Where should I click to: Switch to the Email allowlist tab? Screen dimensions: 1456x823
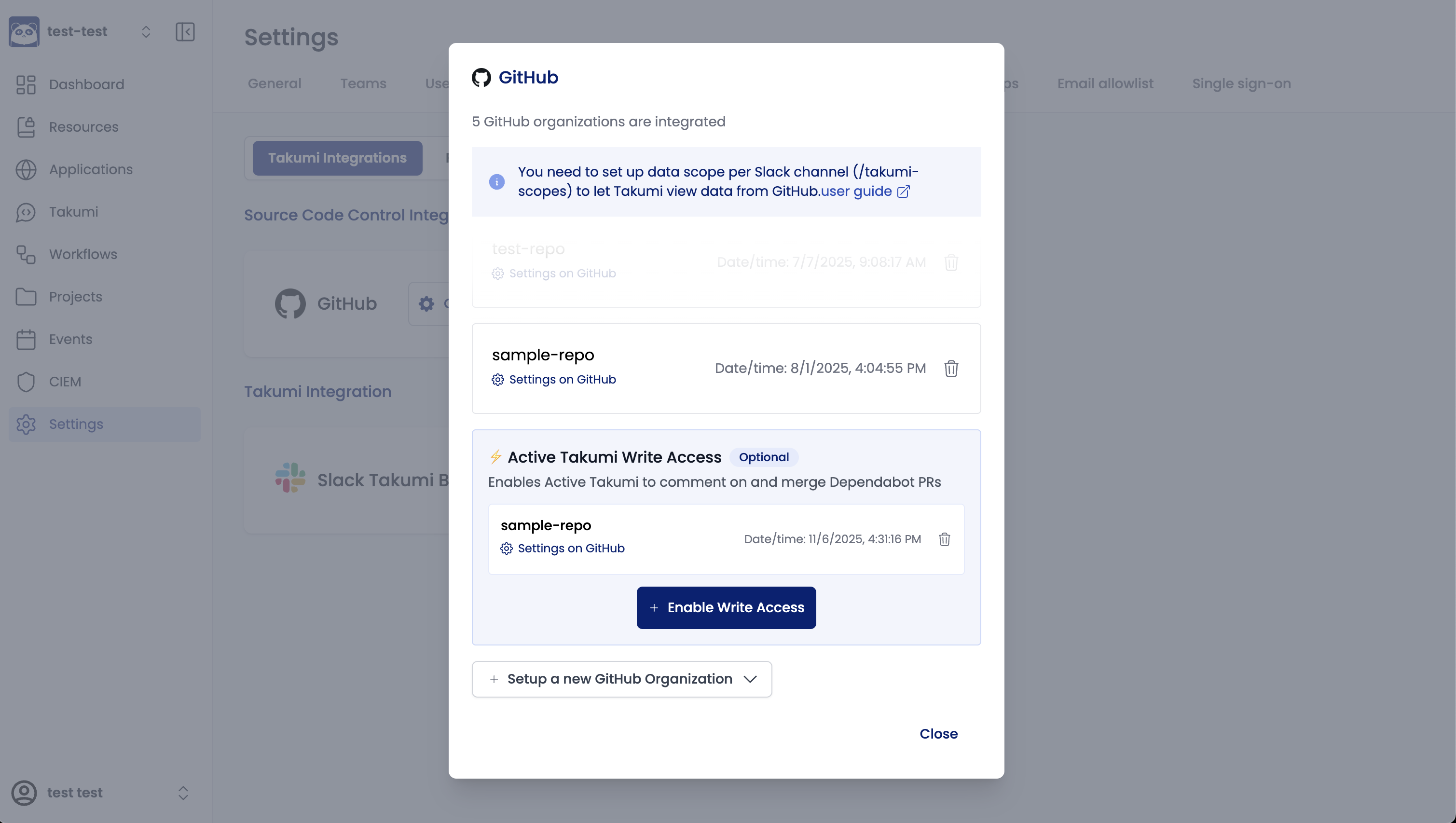[1105, 83]
